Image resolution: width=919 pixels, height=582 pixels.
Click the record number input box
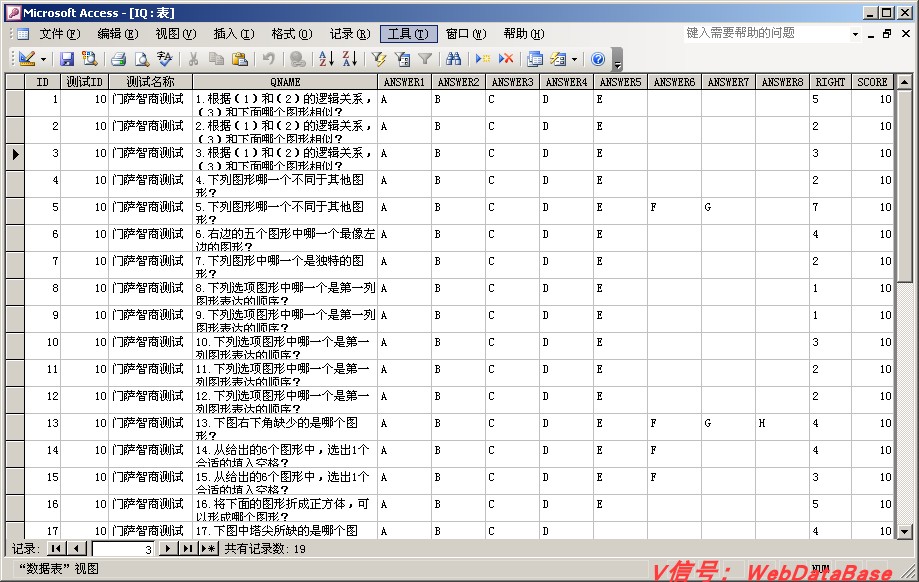pyautogui.click(x=123, y=549)
